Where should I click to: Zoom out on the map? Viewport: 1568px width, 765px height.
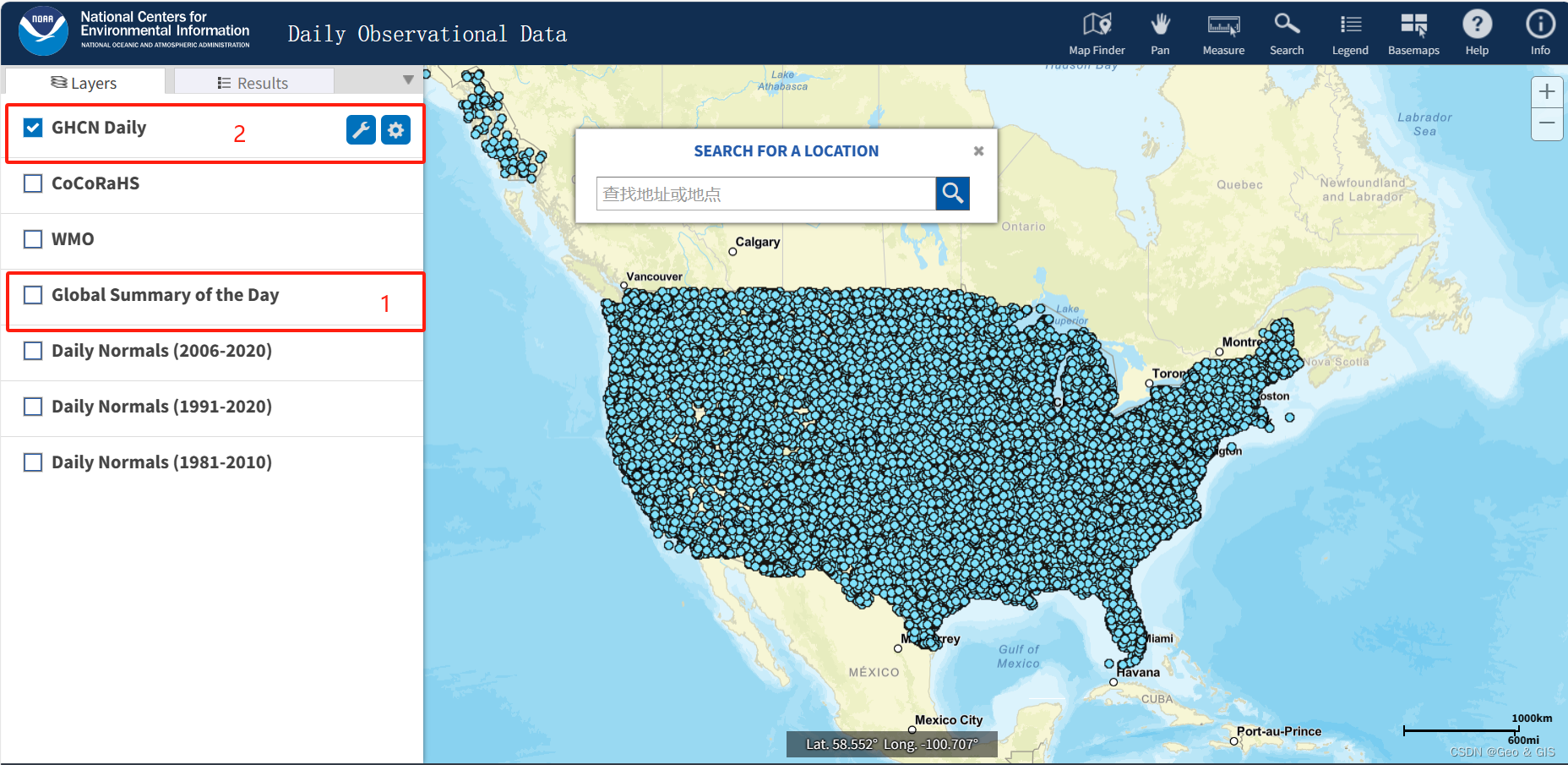(1547, 123)
